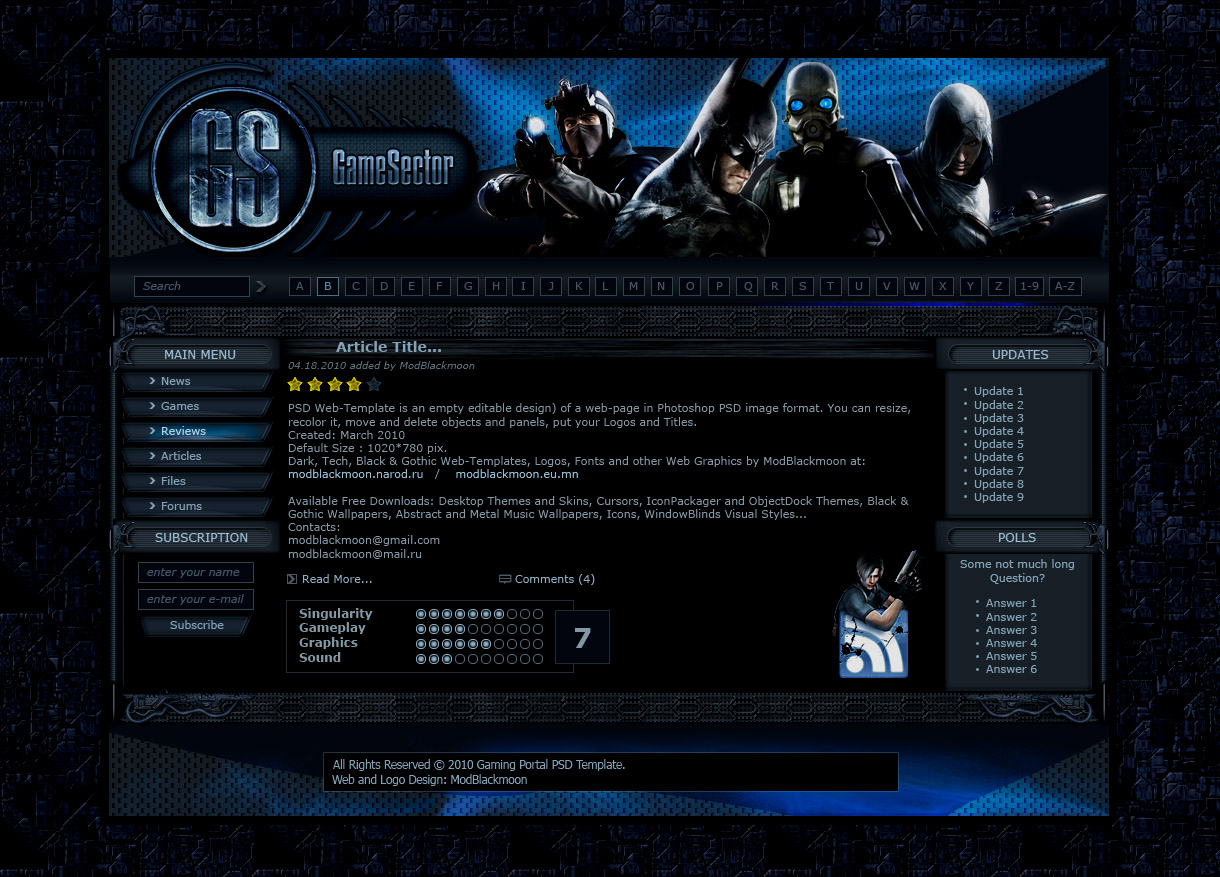Click the Subscribe button

(196, 625)
